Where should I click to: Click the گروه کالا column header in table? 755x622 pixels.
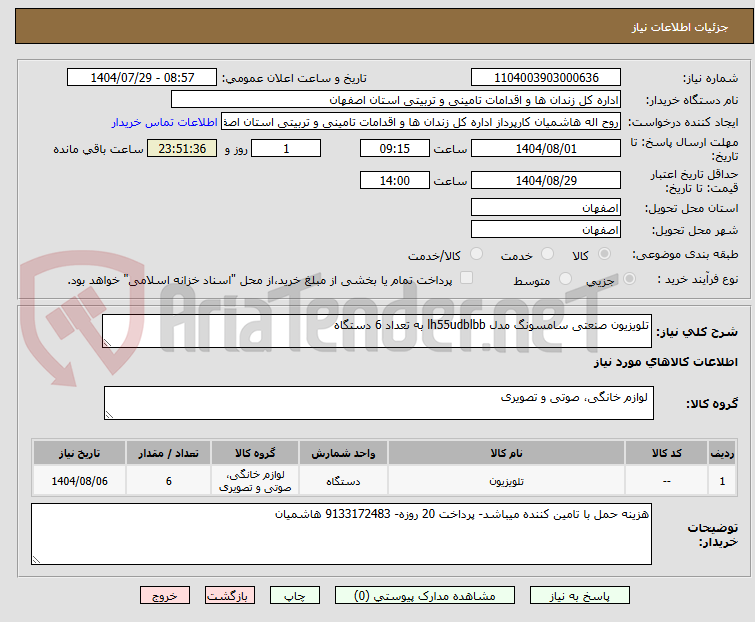255,453
